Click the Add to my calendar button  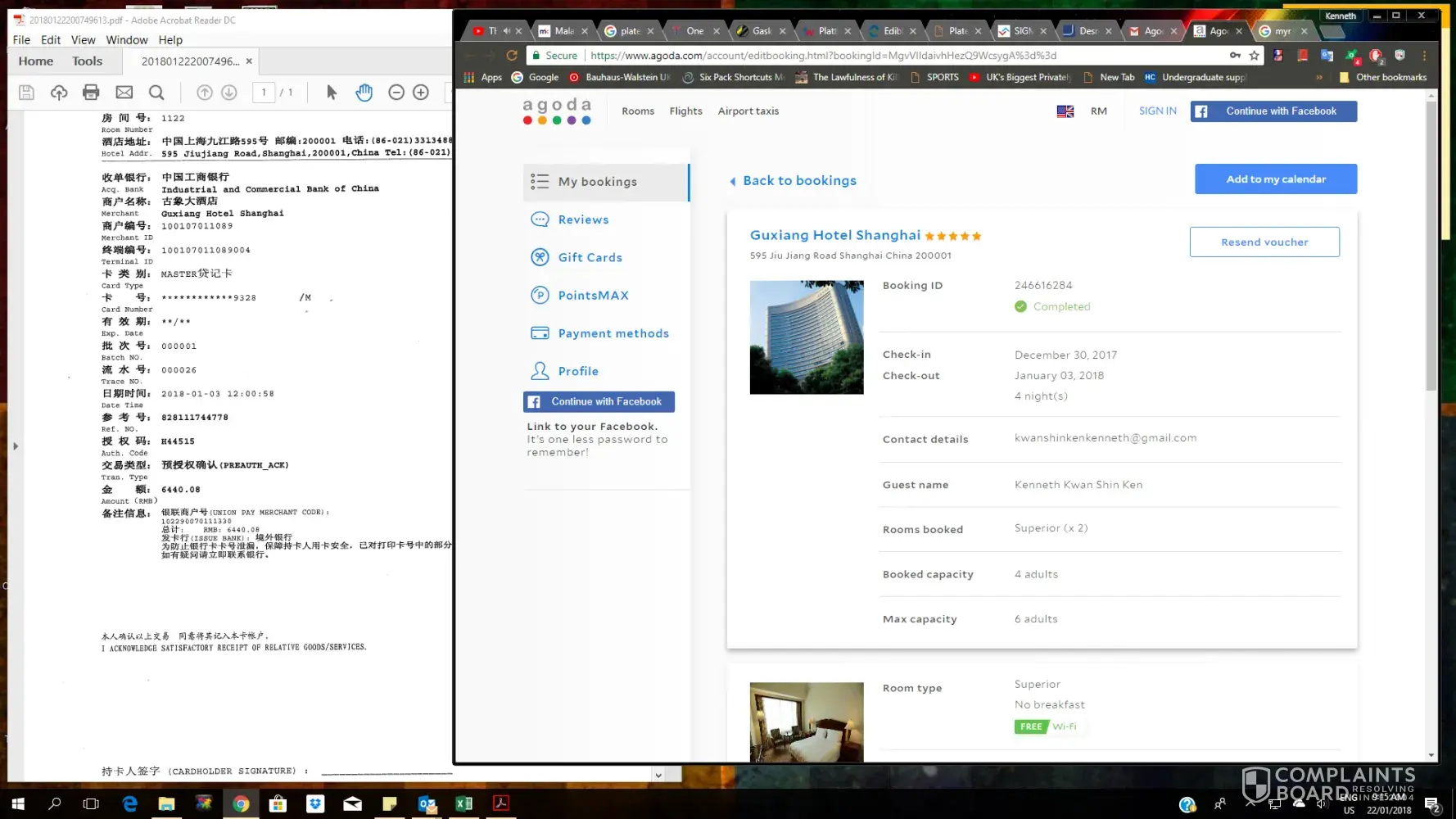click(x=1275, y=179)
